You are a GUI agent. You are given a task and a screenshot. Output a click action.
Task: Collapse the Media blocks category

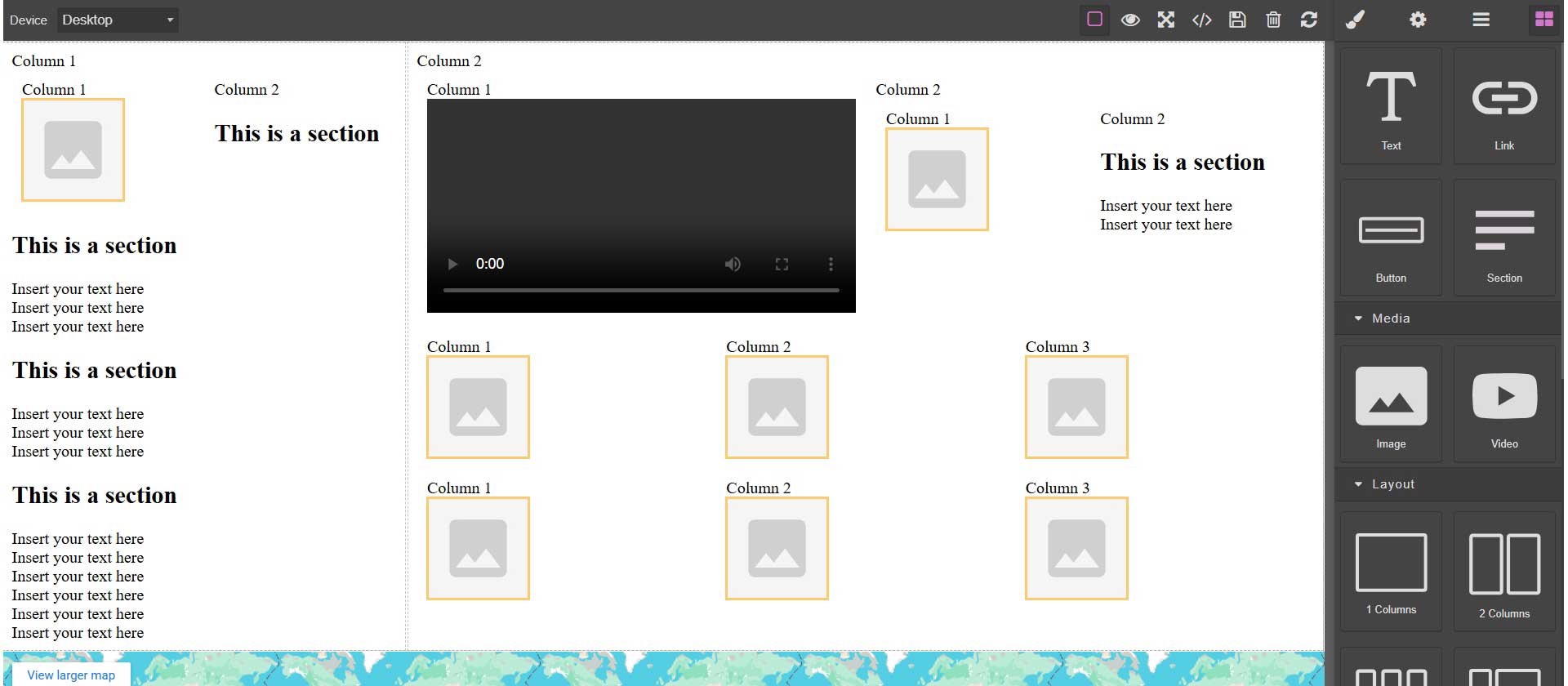point(1391,318)
